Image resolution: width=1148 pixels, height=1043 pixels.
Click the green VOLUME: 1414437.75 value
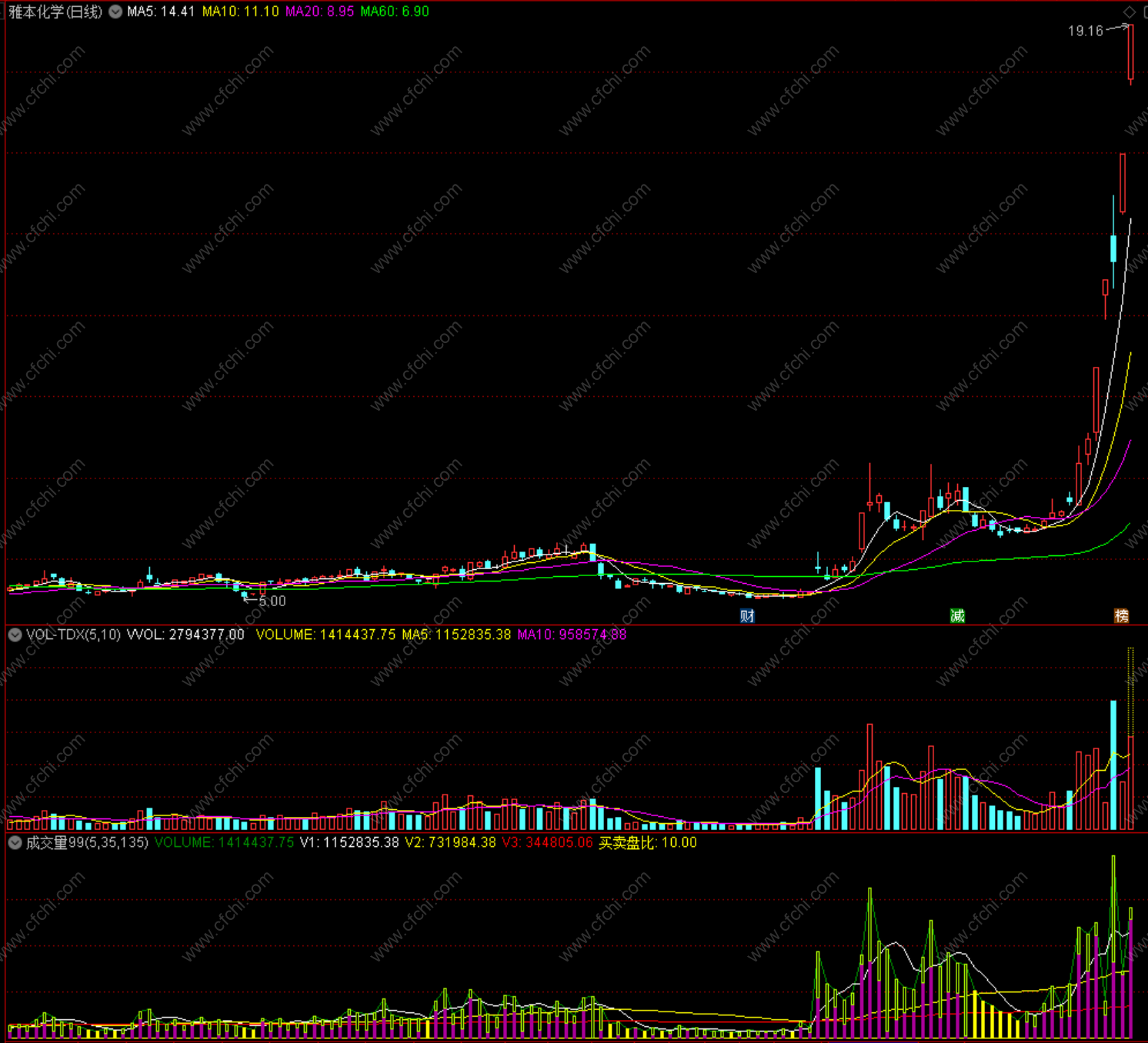point(224,842)
